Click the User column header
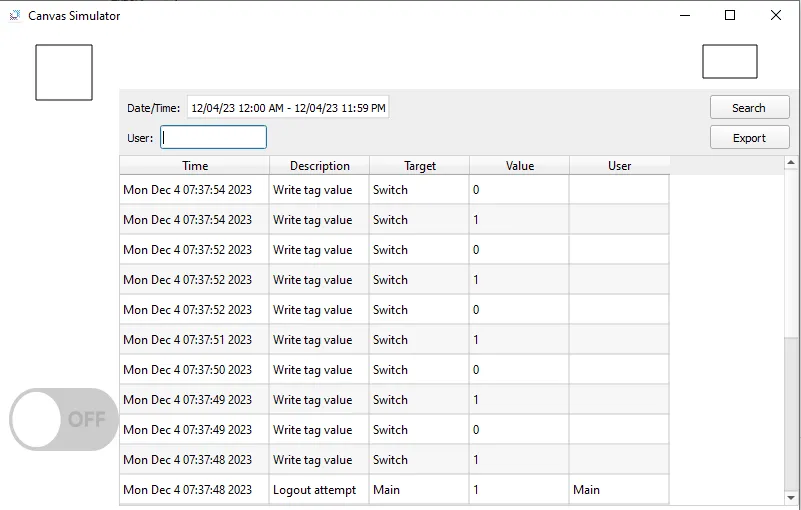801x510 pixels. pos(619,166)
